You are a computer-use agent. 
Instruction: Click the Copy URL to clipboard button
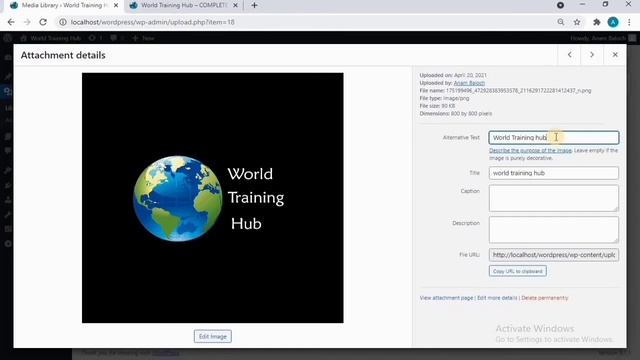click(x=518, y=271)
